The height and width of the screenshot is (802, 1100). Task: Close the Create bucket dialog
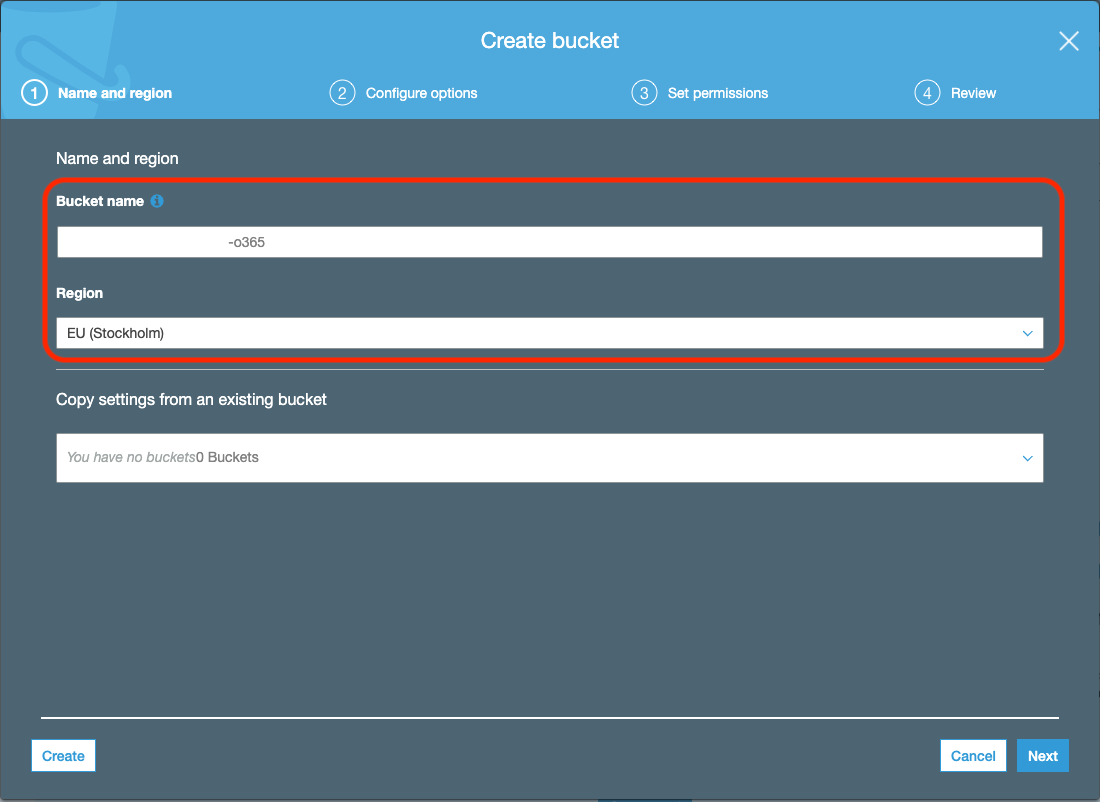click(1068, 41)
